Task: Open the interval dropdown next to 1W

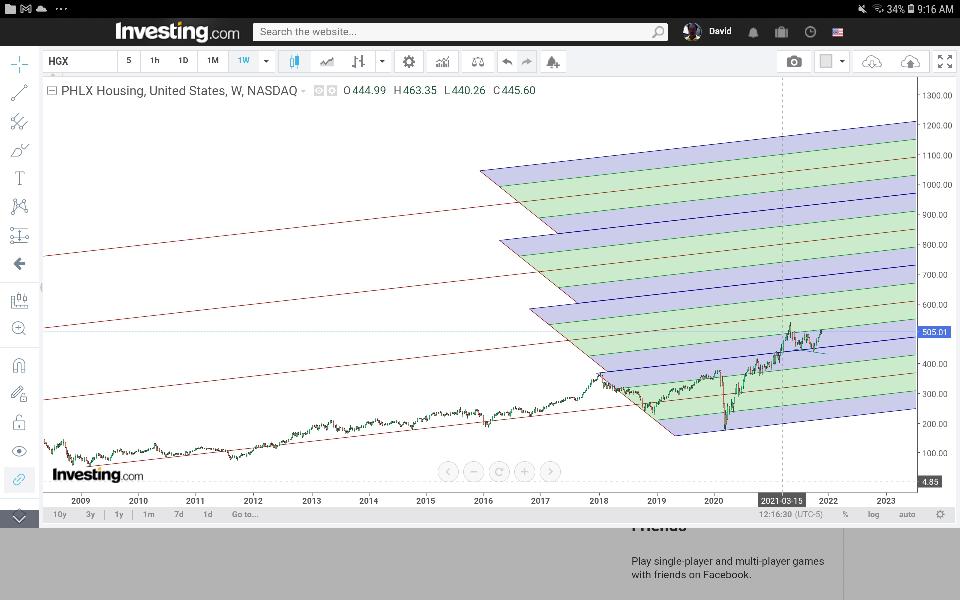Action: (x=266, y=61)
